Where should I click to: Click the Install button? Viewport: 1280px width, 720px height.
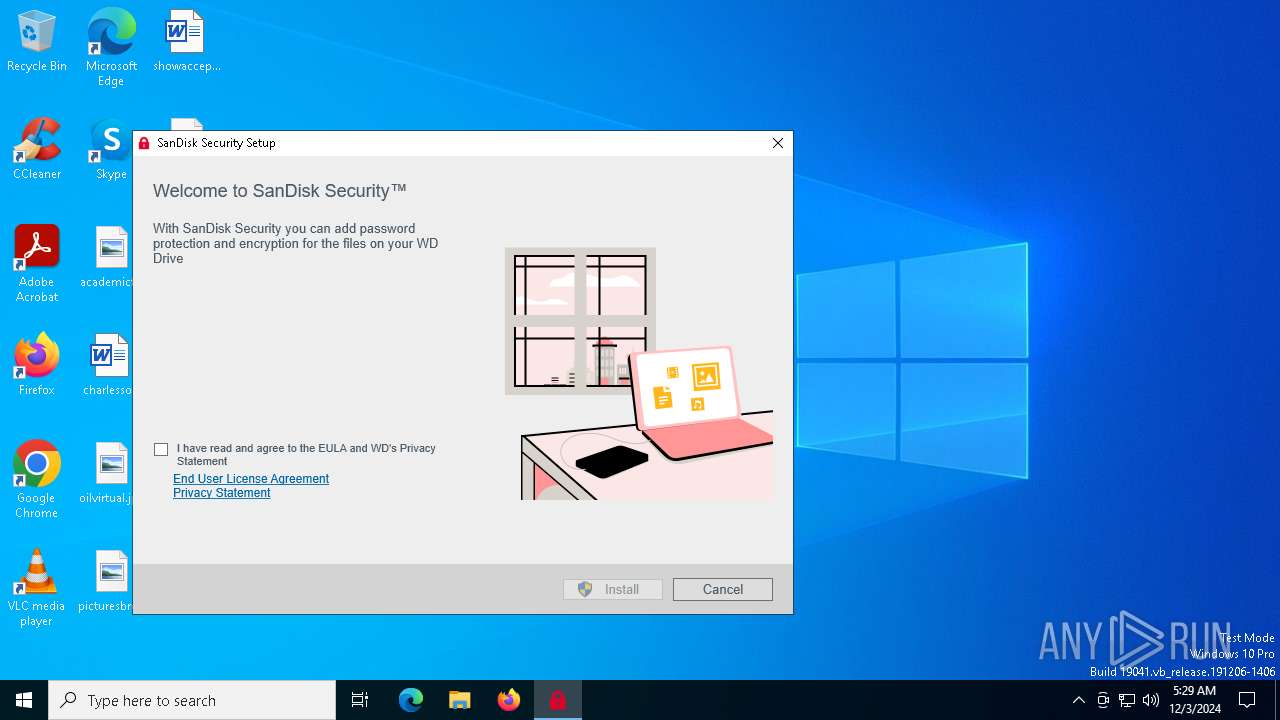click(x=613, y=590)
